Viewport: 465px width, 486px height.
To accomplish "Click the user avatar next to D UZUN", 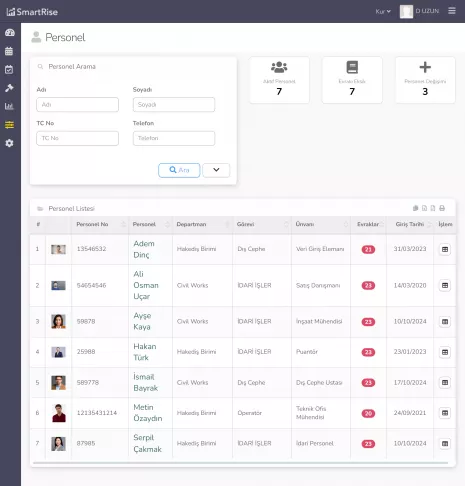I will [x=406, y=11].
